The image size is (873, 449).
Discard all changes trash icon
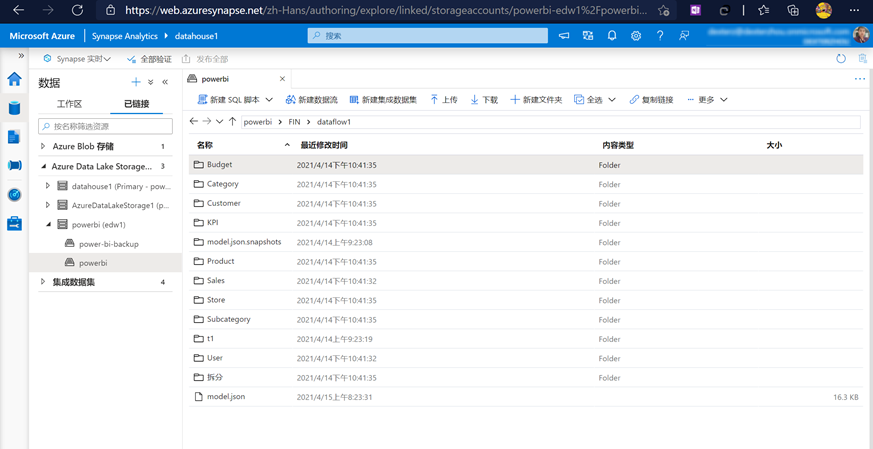coord(862,58)
